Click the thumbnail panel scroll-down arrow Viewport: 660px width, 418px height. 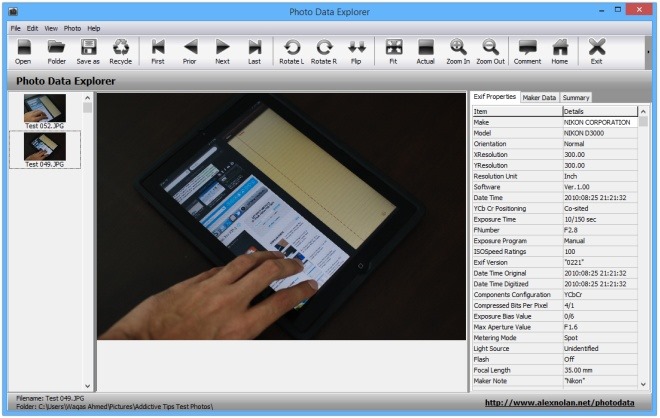pos(87,386)
